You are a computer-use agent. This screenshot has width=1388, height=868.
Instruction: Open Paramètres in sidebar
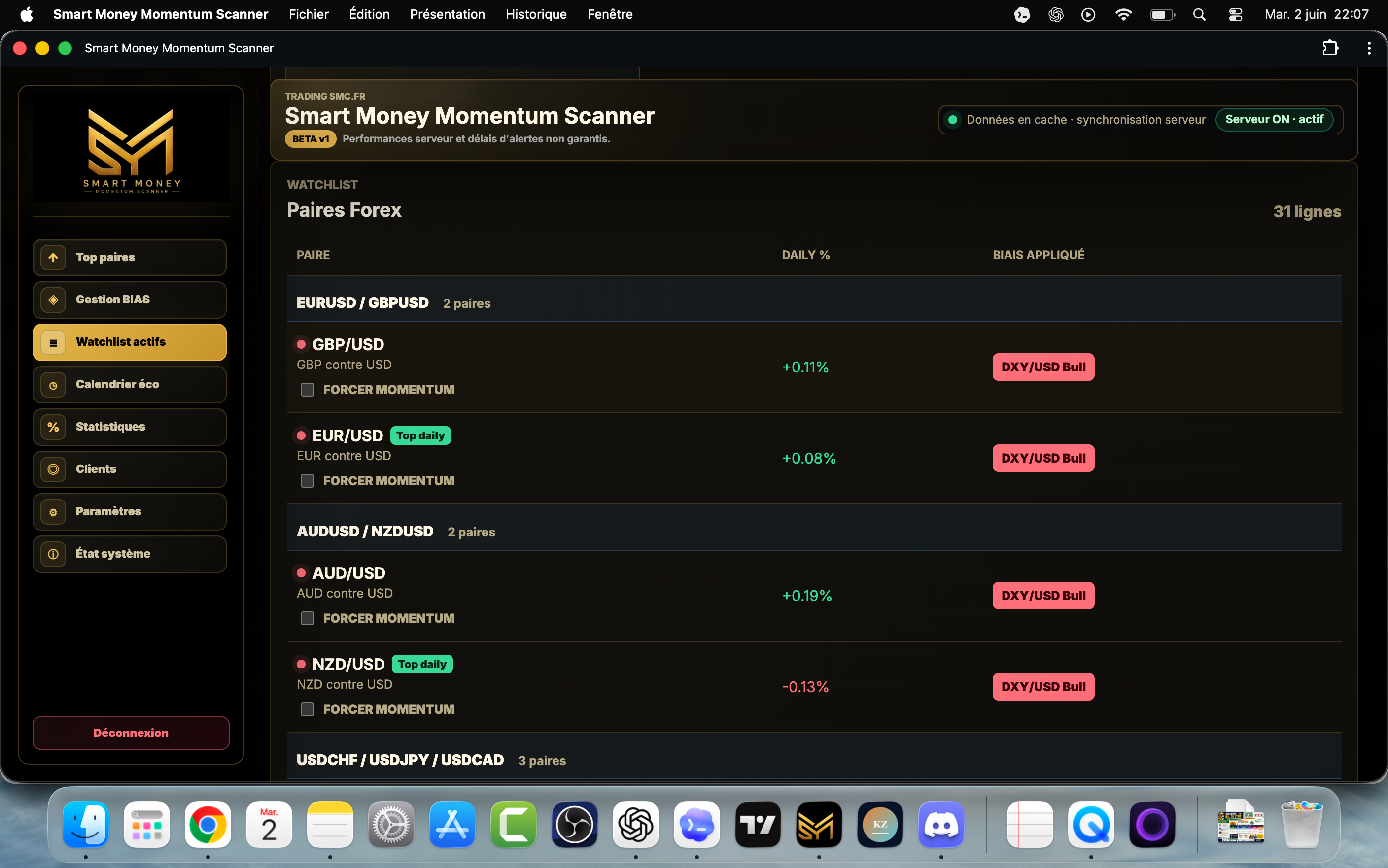(129, 511)
